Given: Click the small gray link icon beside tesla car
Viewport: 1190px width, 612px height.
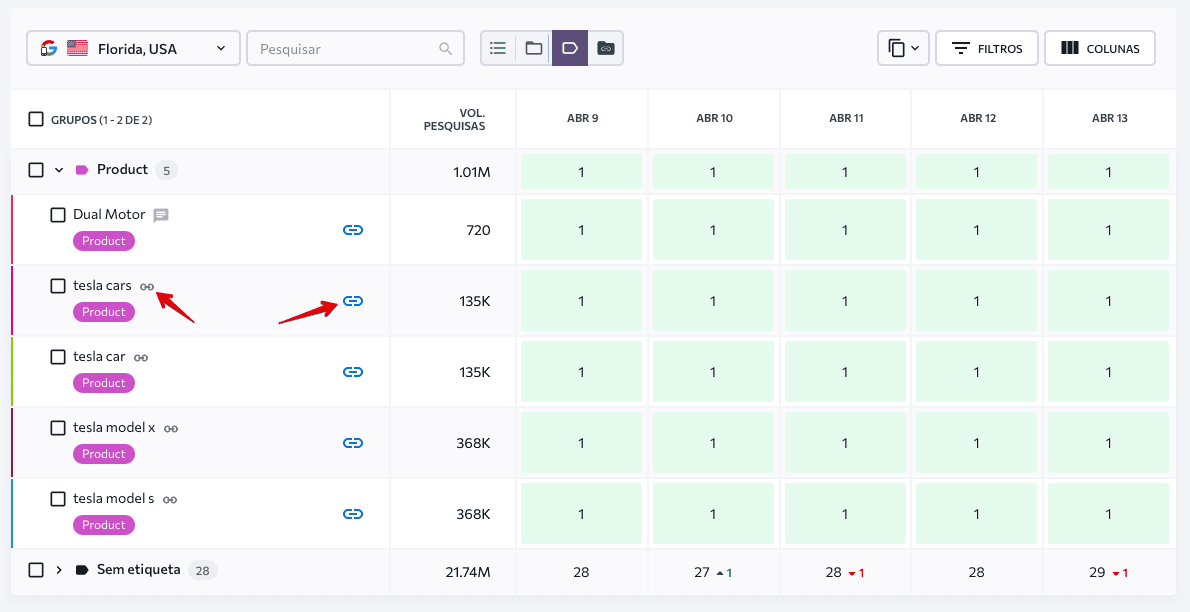Looking at the screenshot, I should 141,358.
